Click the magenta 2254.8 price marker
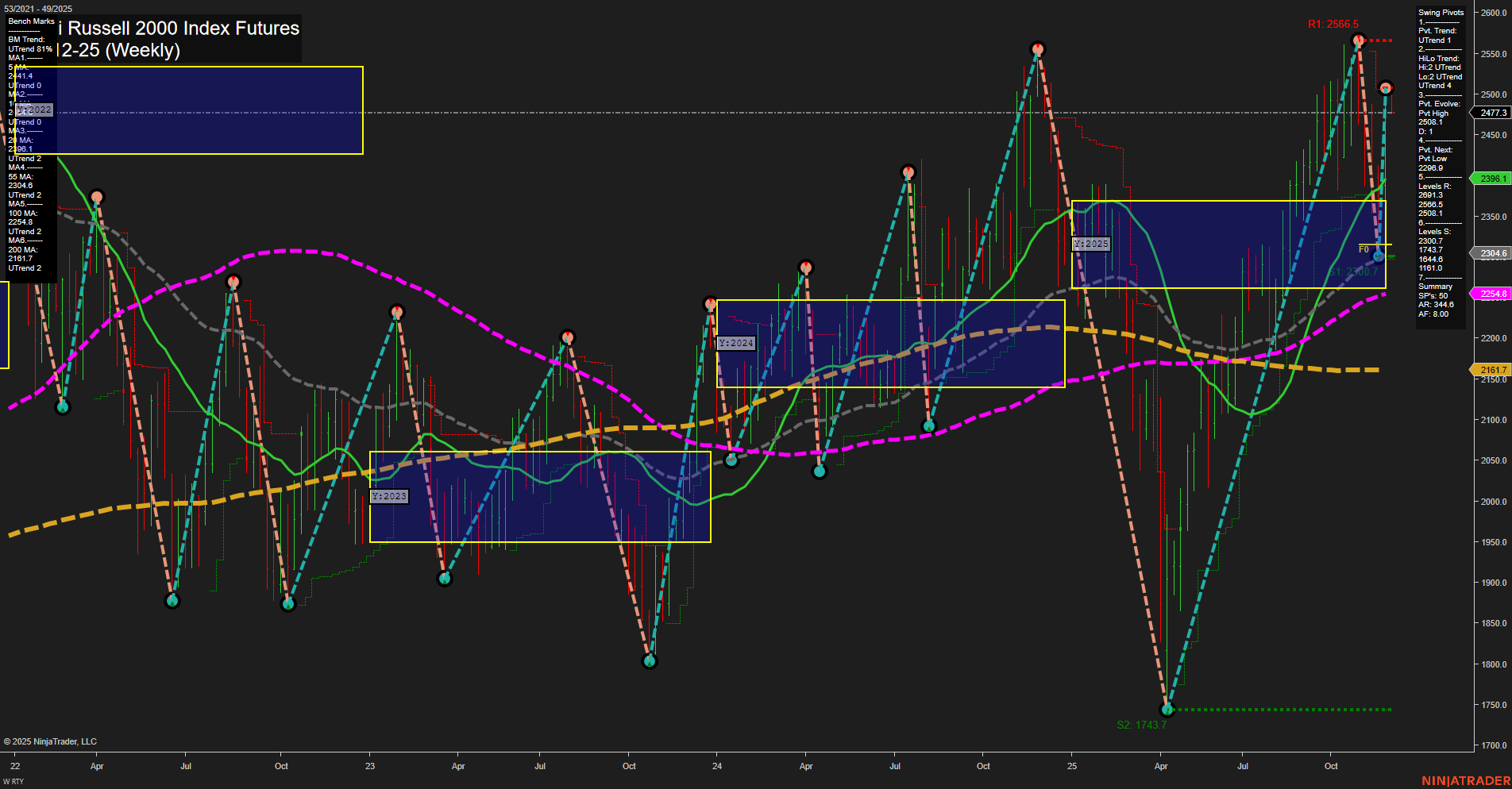 click(x=1490, y=294)
